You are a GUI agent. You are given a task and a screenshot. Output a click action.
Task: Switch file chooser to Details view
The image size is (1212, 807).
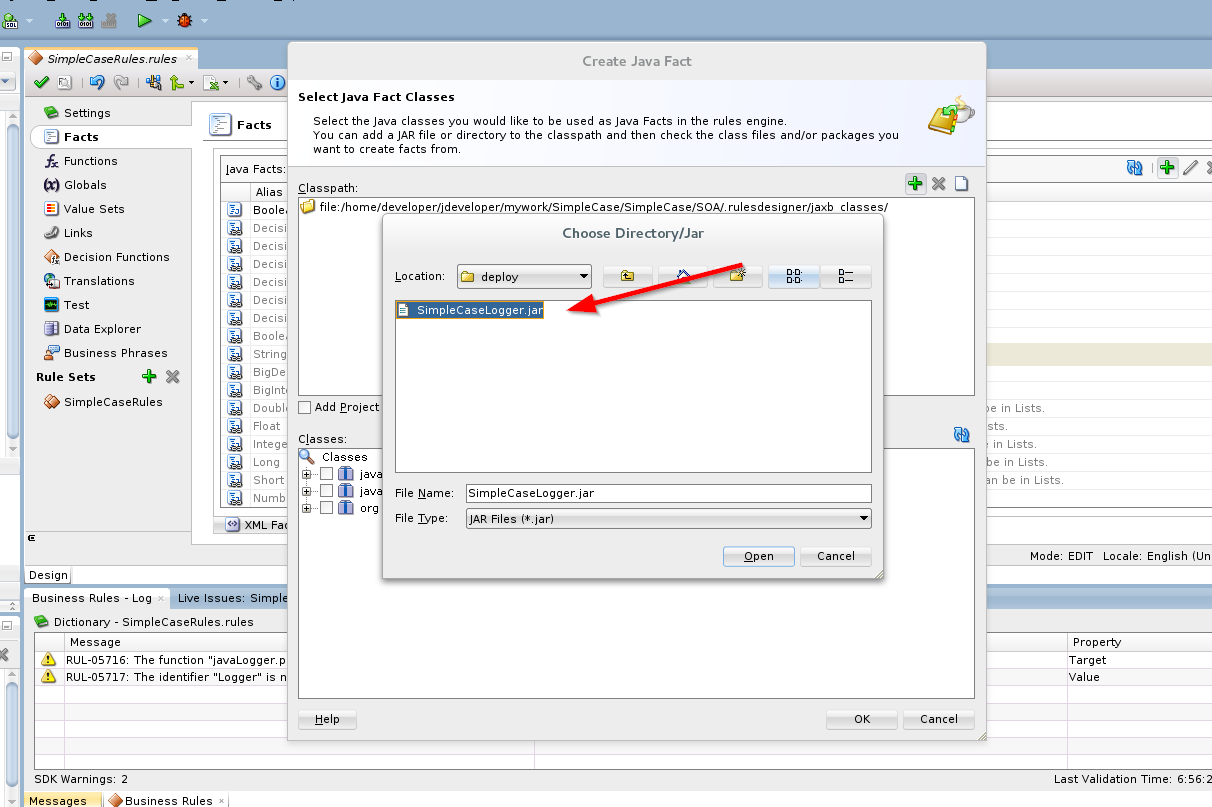point(846,277)
